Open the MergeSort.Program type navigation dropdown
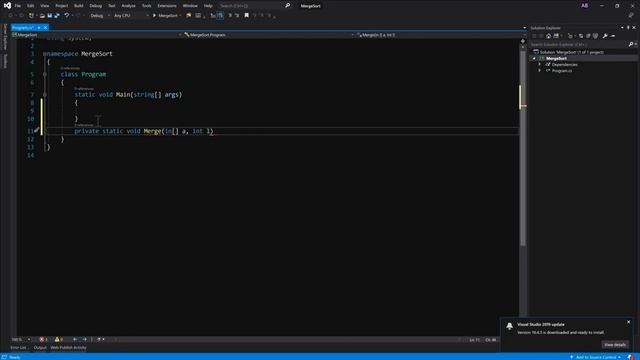Viewport: 640px width, 360px height. (269, 35)
